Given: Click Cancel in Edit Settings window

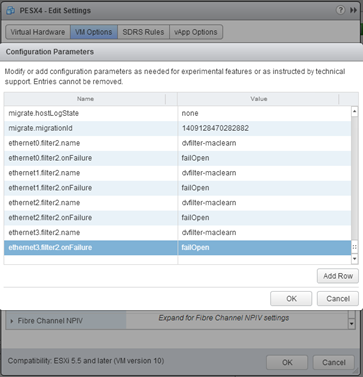Looking at the screenshot, I should pyautogui.click(x=334, y=363).
